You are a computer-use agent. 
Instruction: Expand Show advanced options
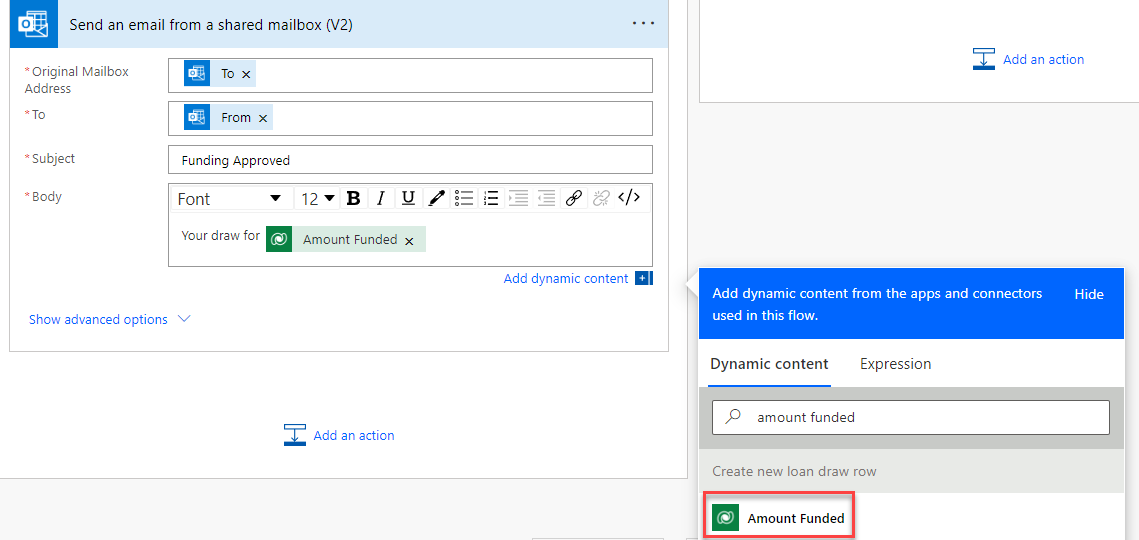point(109,319)
